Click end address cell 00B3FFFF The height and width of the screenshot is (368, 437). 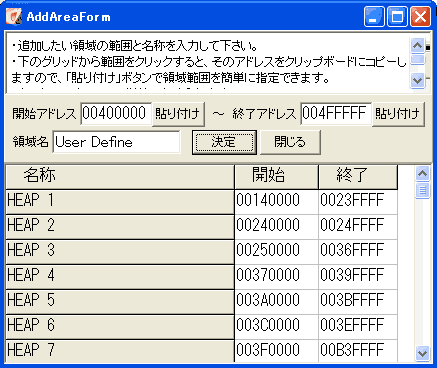[x=358, y=351]
